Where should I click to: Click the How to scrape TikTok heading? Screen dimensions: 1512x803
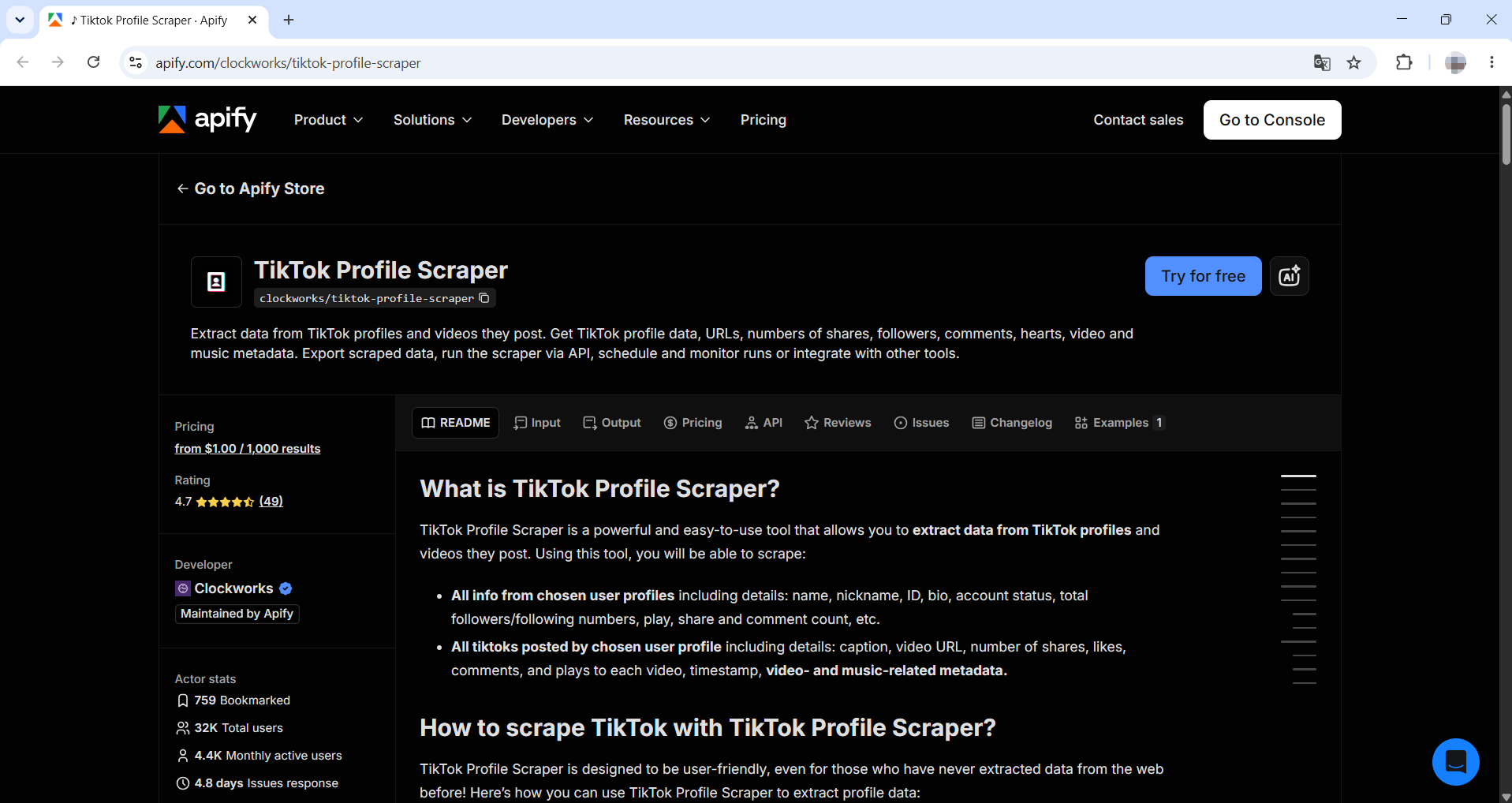point(707,728)
